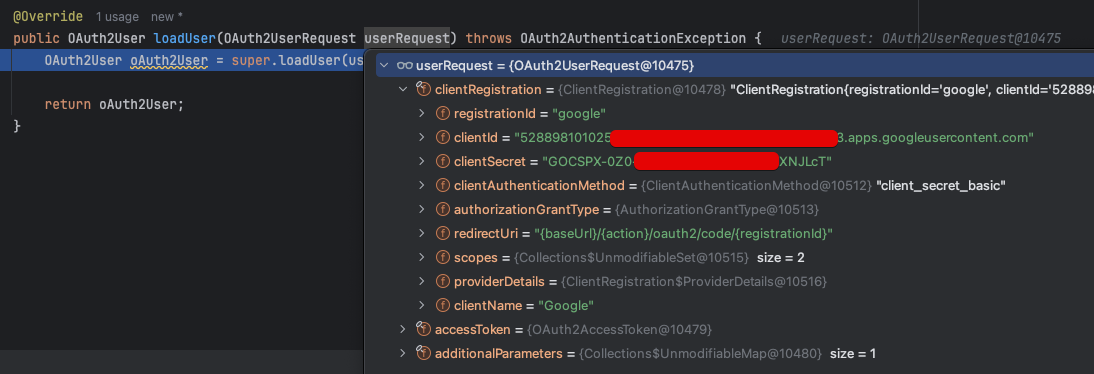Click the clientId value ending in apps.googleusercontent.com
The image size is (1094, 374).
click(x=774, y=137)
